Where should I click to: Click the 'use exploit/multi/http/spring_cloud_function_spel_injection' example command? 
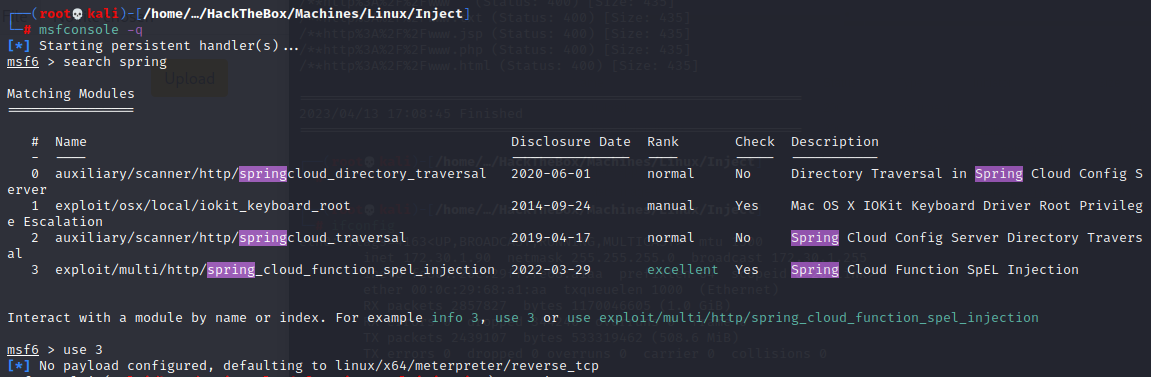[802, 318]
